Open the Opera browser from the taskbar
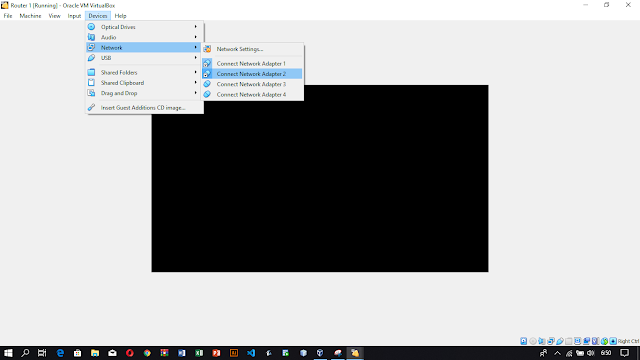 click(x=130, y=353)
